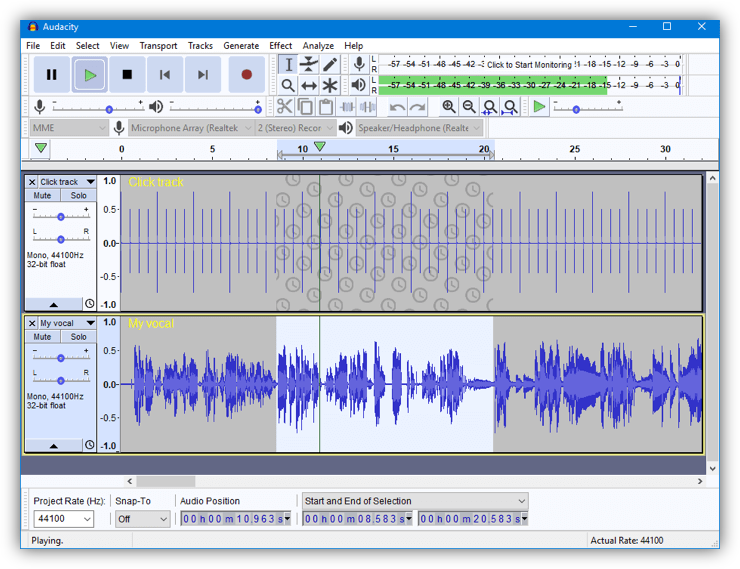This screenshot has height=569, width=740.
Task: Fit selection to window width
Action: [x=489, y=107]
